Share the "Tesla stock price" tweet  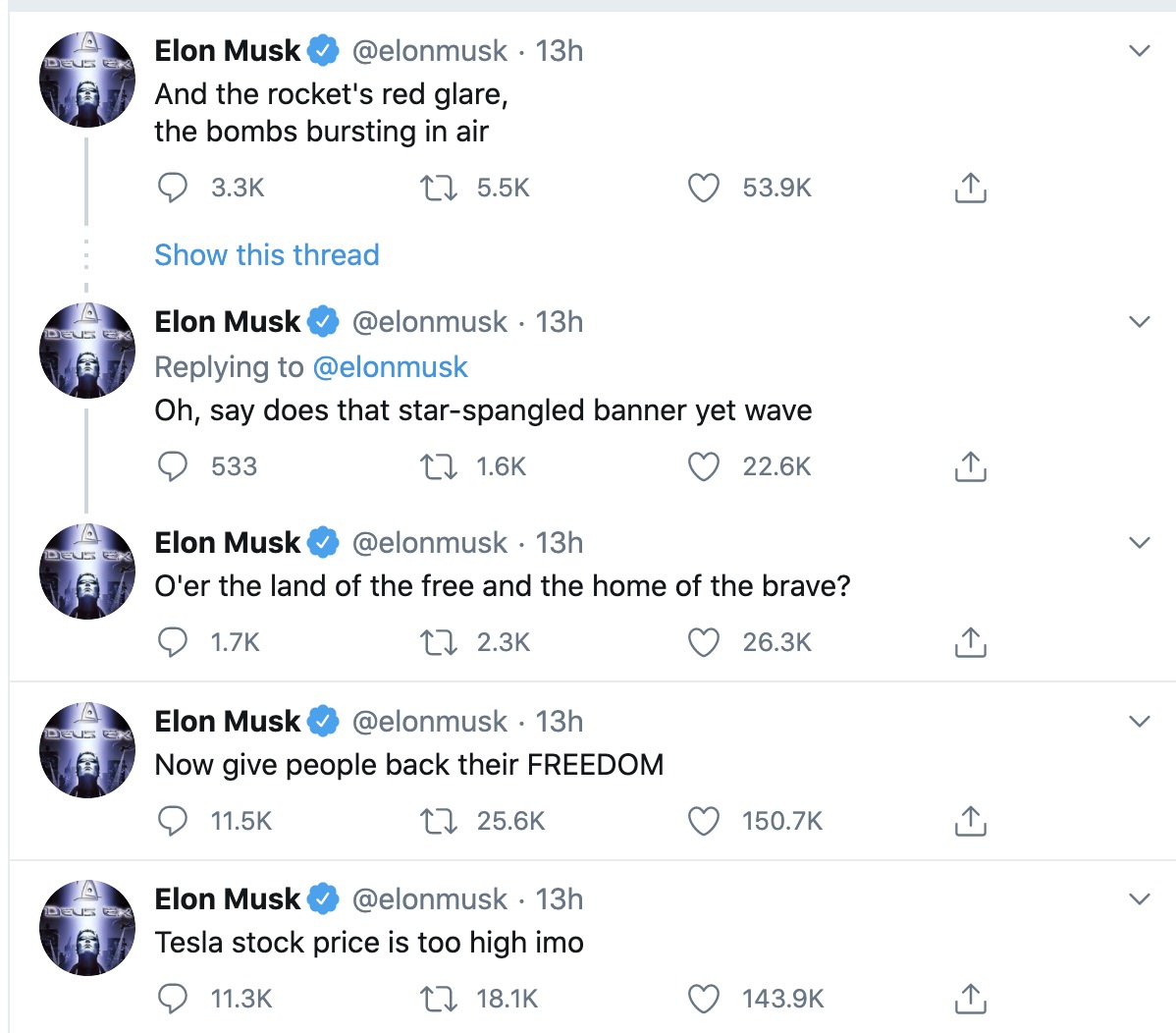coord(970,1000)
